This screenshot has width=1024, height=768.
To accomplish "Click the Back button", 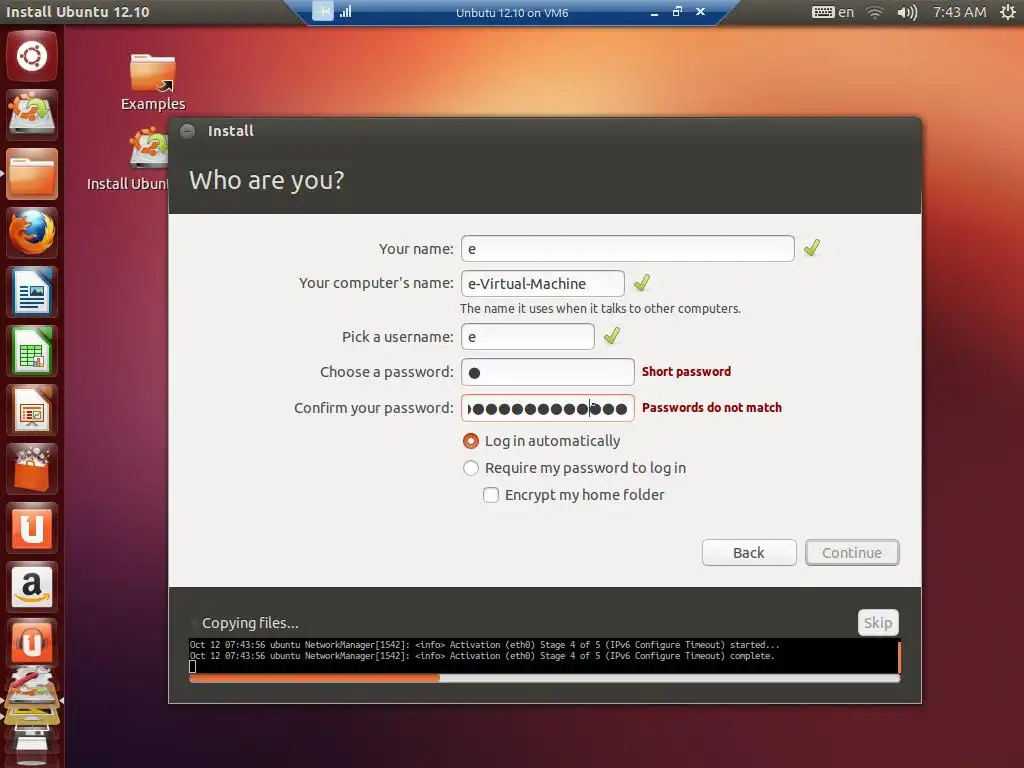I will tap(749, 552).
